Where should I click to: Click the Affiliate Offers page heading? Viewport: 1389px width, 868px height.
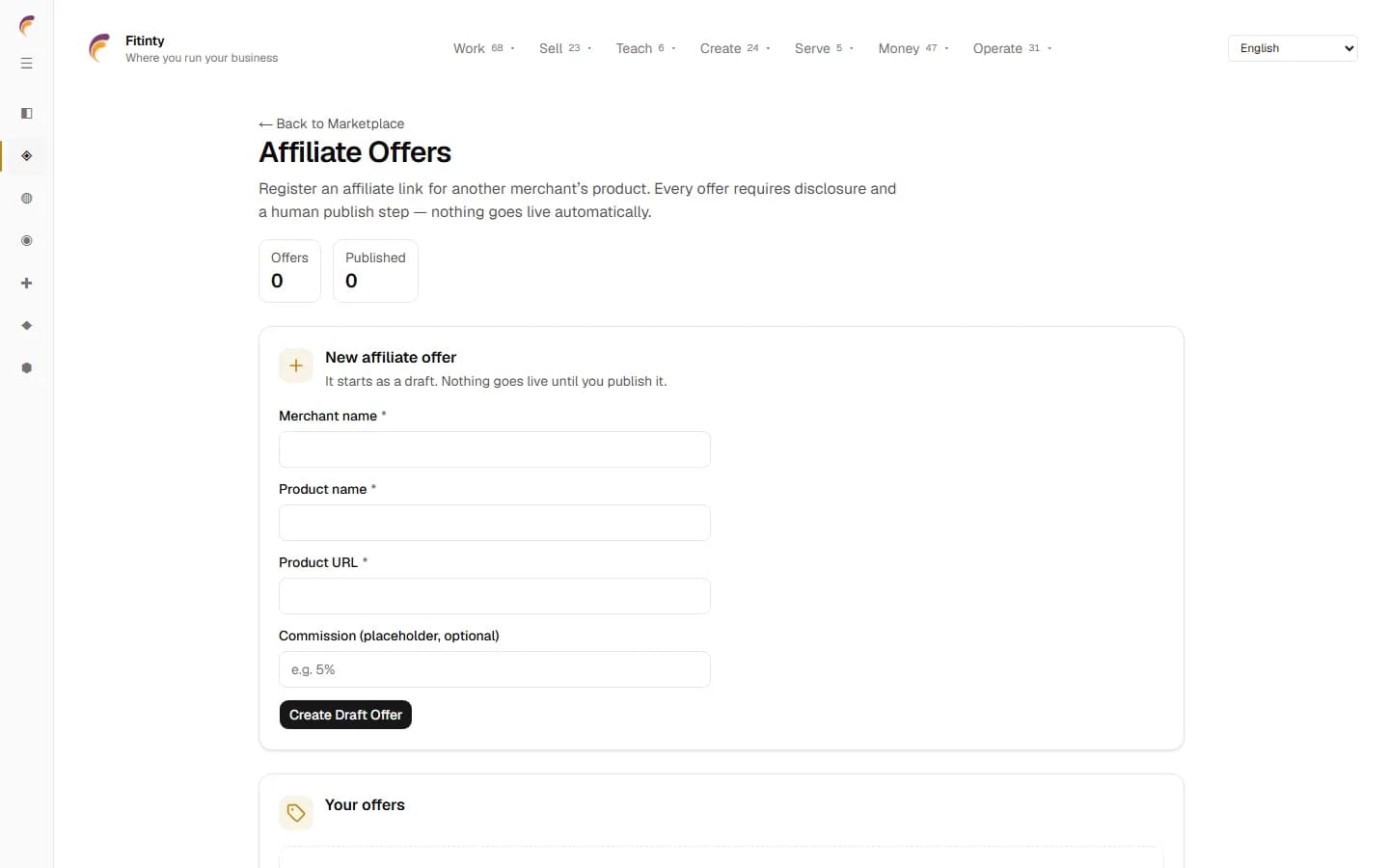point(355,152)
